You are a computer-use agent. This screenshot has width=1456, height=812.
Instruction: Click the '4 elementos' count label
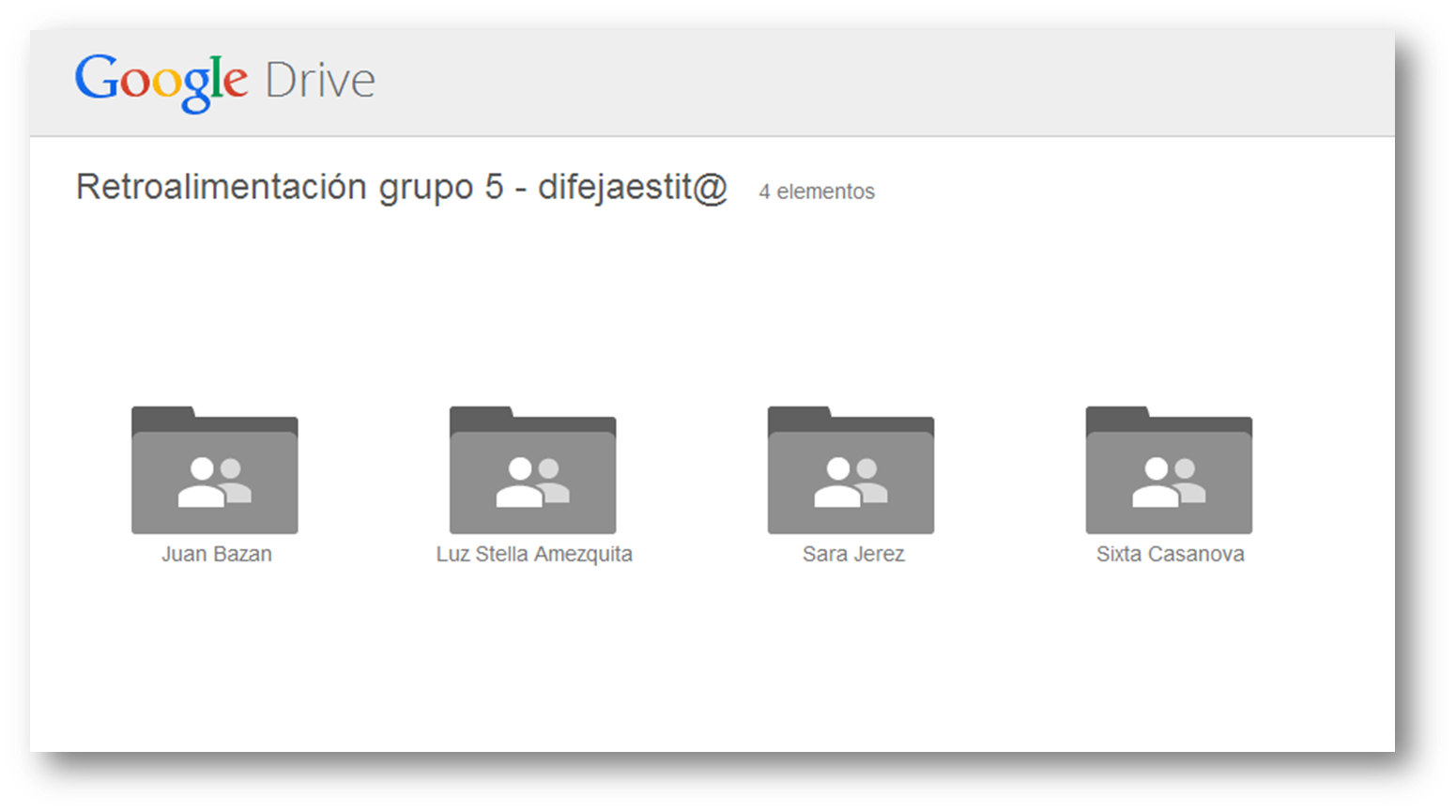(817, 192)
